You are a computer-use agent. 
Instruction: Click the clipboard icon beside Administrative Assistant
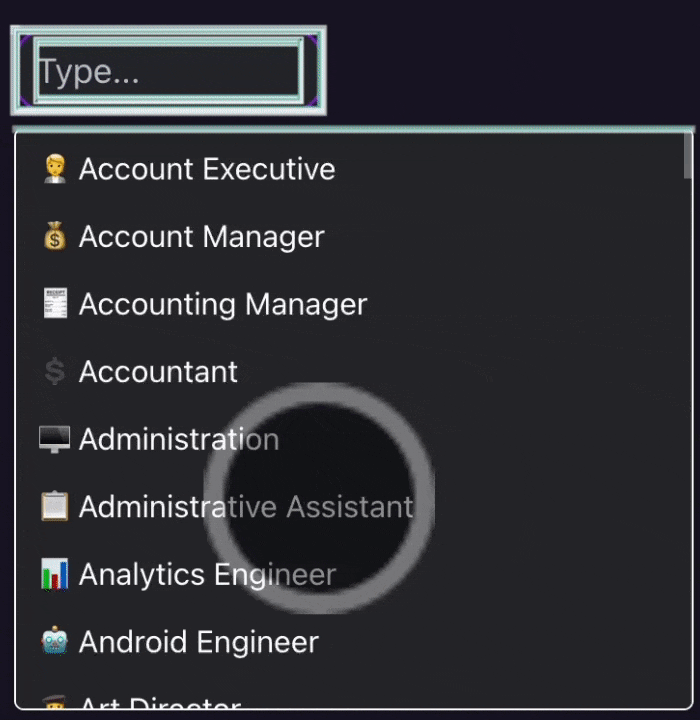pyautogui.click(x=55, y=507)
